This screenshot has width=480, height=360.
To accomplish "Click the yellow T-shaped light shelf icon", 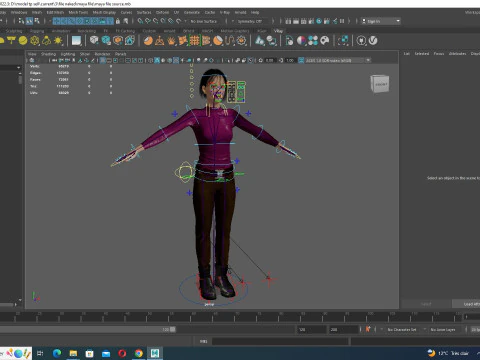I will tap(11, 41).
